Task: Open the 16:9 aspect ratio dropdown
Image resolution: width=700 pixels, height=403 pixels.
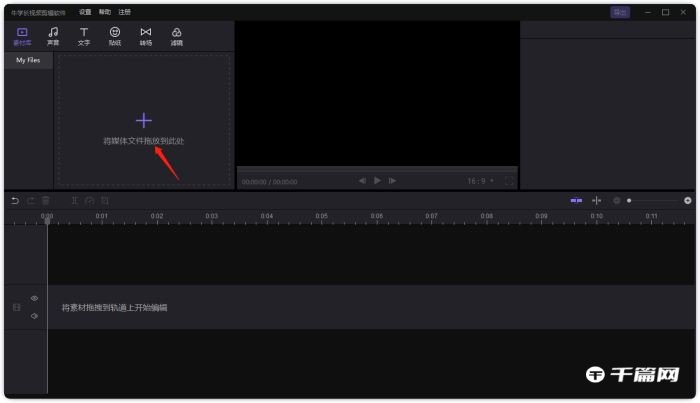Action: 480,181
